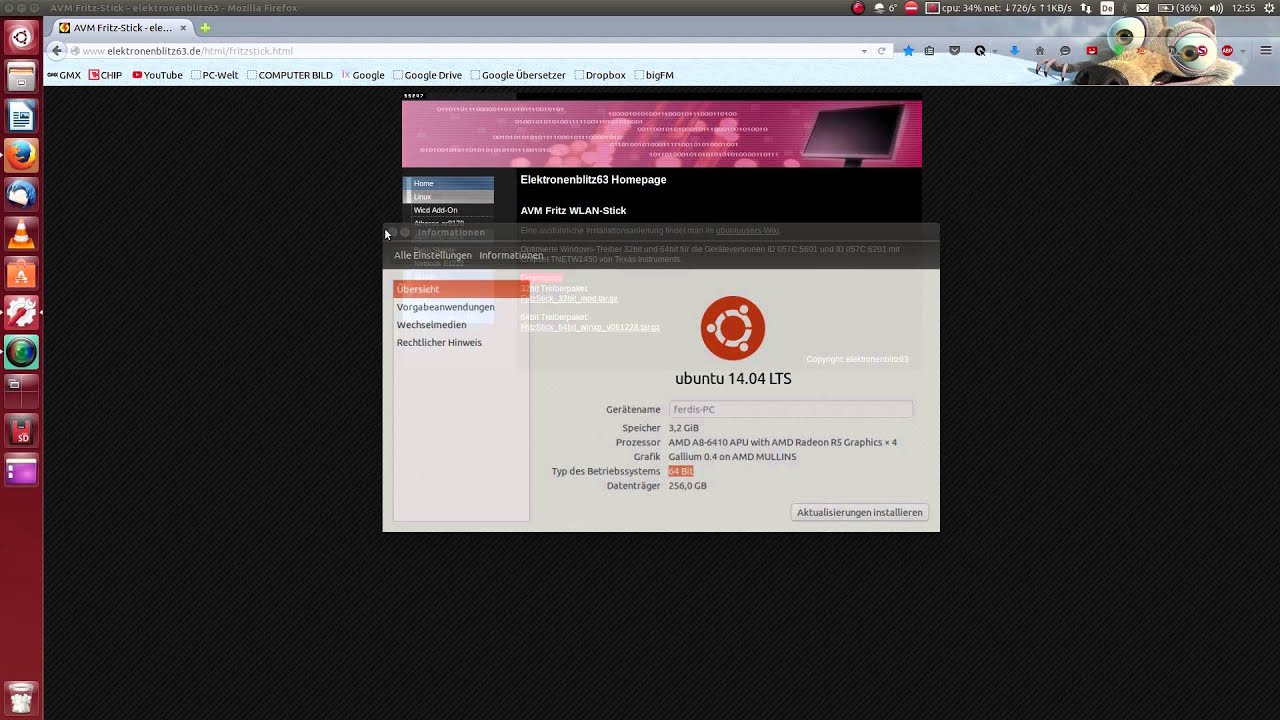Viewport: 1280px width, 720px height.
Task: Click Alle Einstellungen in the settings window
Action: (x=432, y=255)
